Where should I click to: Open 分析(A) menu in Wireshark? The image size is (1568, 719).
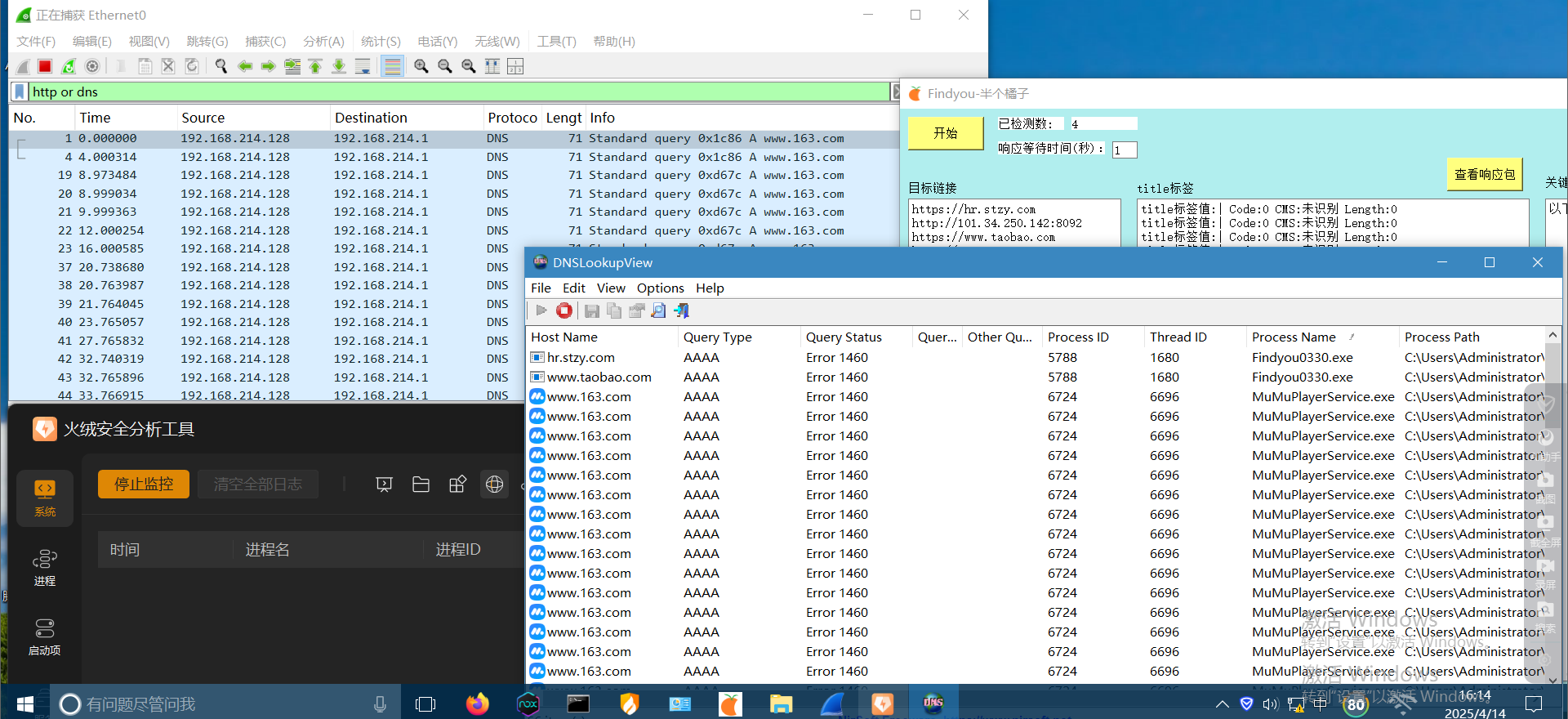pos(323,41)
